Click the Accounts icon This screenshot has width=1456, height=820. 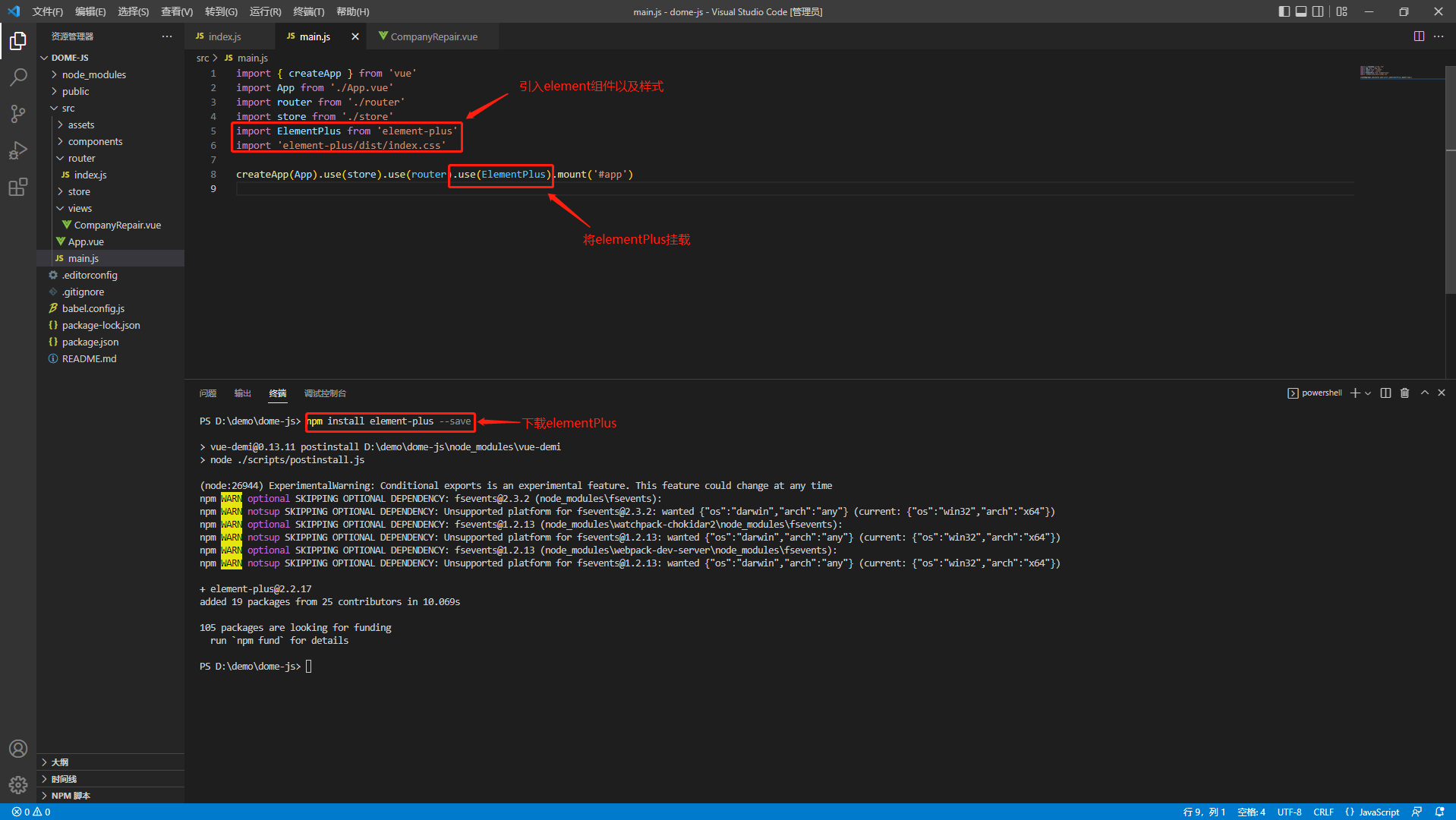coord(18,749)
